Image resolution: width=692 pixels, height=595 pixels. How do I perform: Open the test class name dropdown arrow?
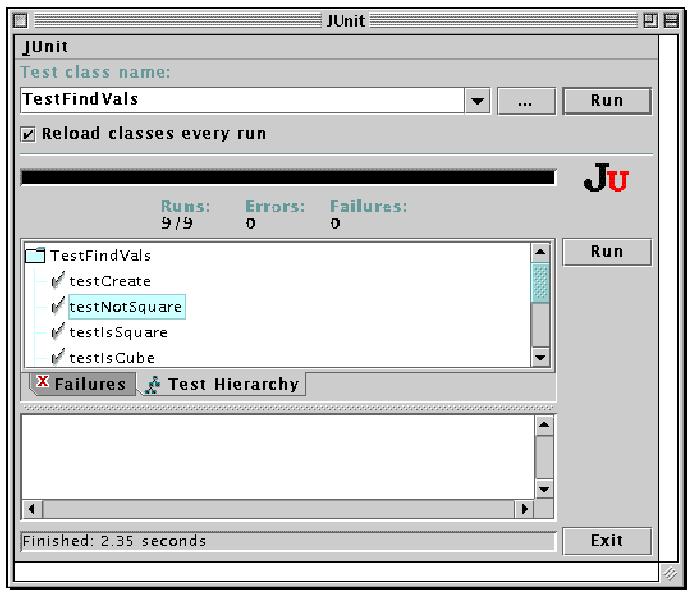[477, 101]
